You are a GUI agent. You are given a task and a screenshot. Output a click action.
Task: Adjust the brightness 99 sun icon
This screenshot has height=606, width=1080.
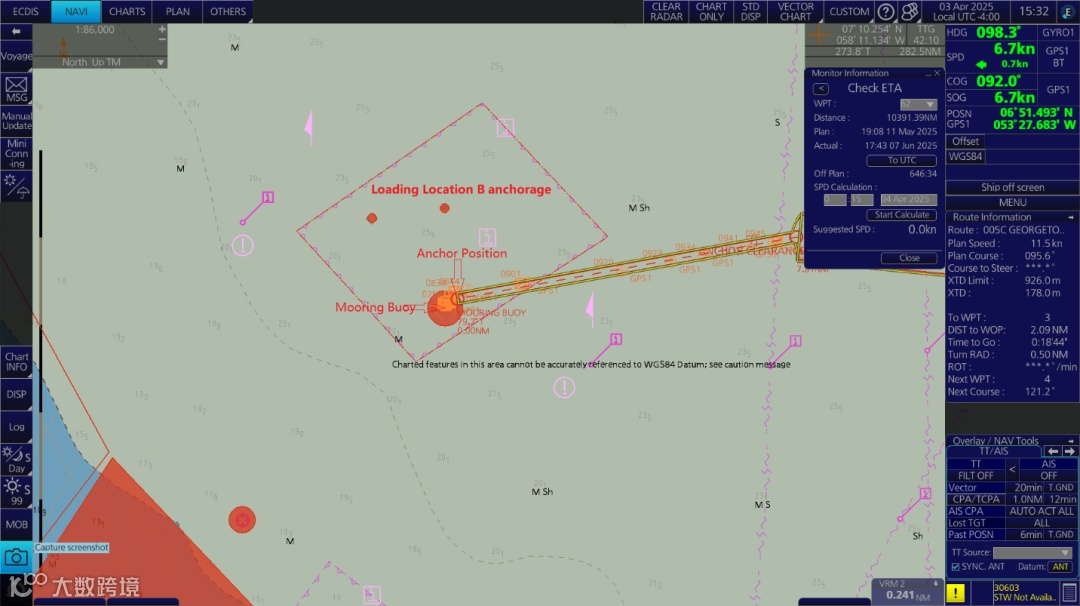tap(16, 492)
